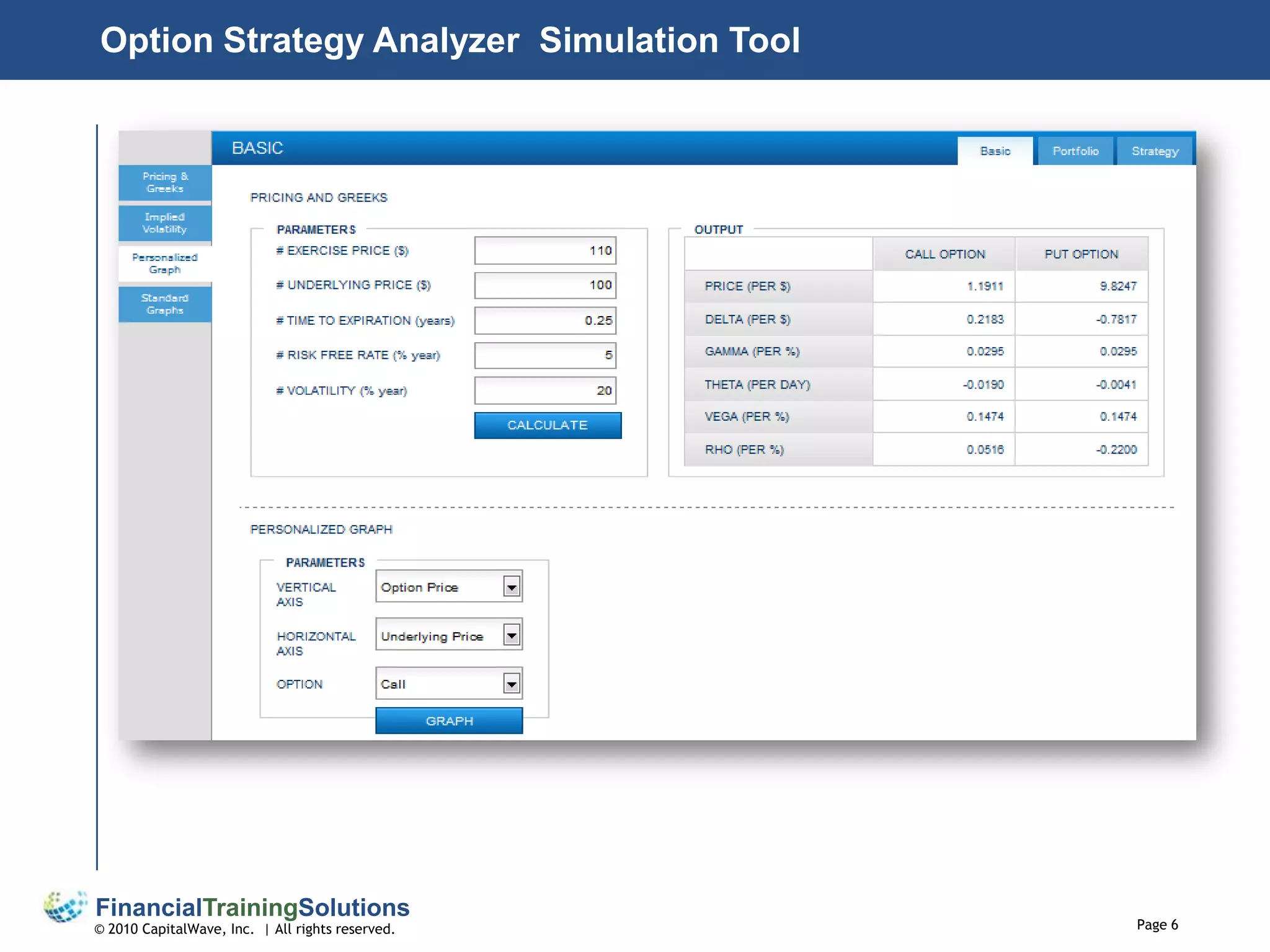Open the Vertical Axis dropdown arrow

click(512, 586)
